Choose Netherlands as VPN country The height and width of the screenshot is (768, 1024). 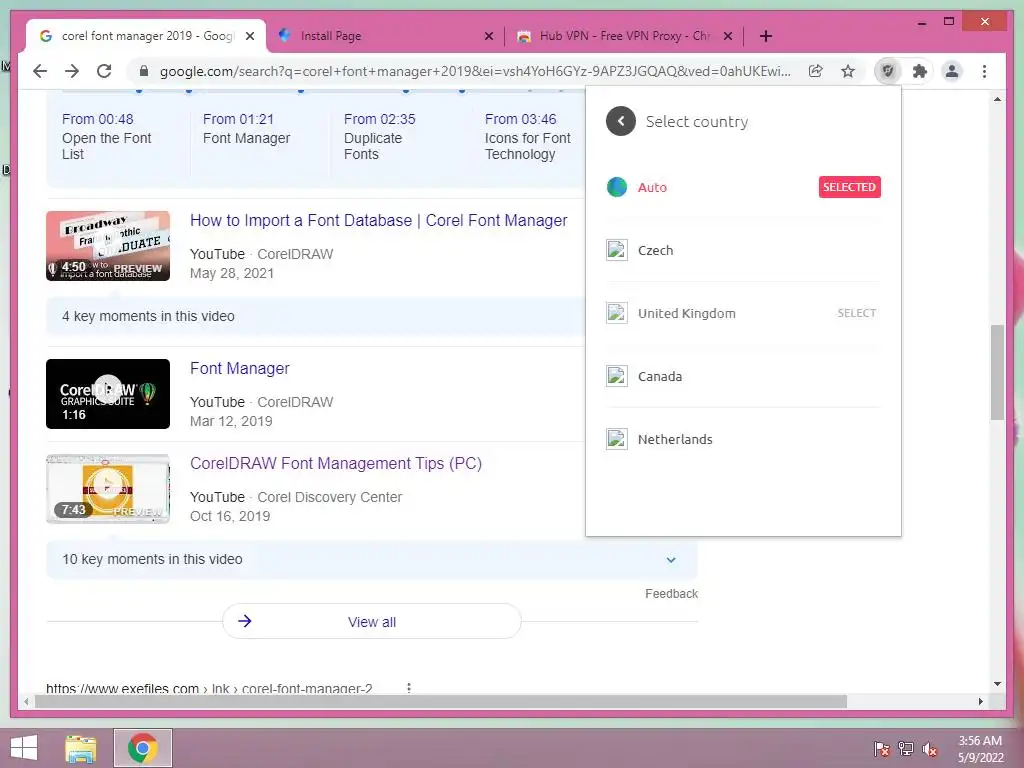(x=743, y=439)
